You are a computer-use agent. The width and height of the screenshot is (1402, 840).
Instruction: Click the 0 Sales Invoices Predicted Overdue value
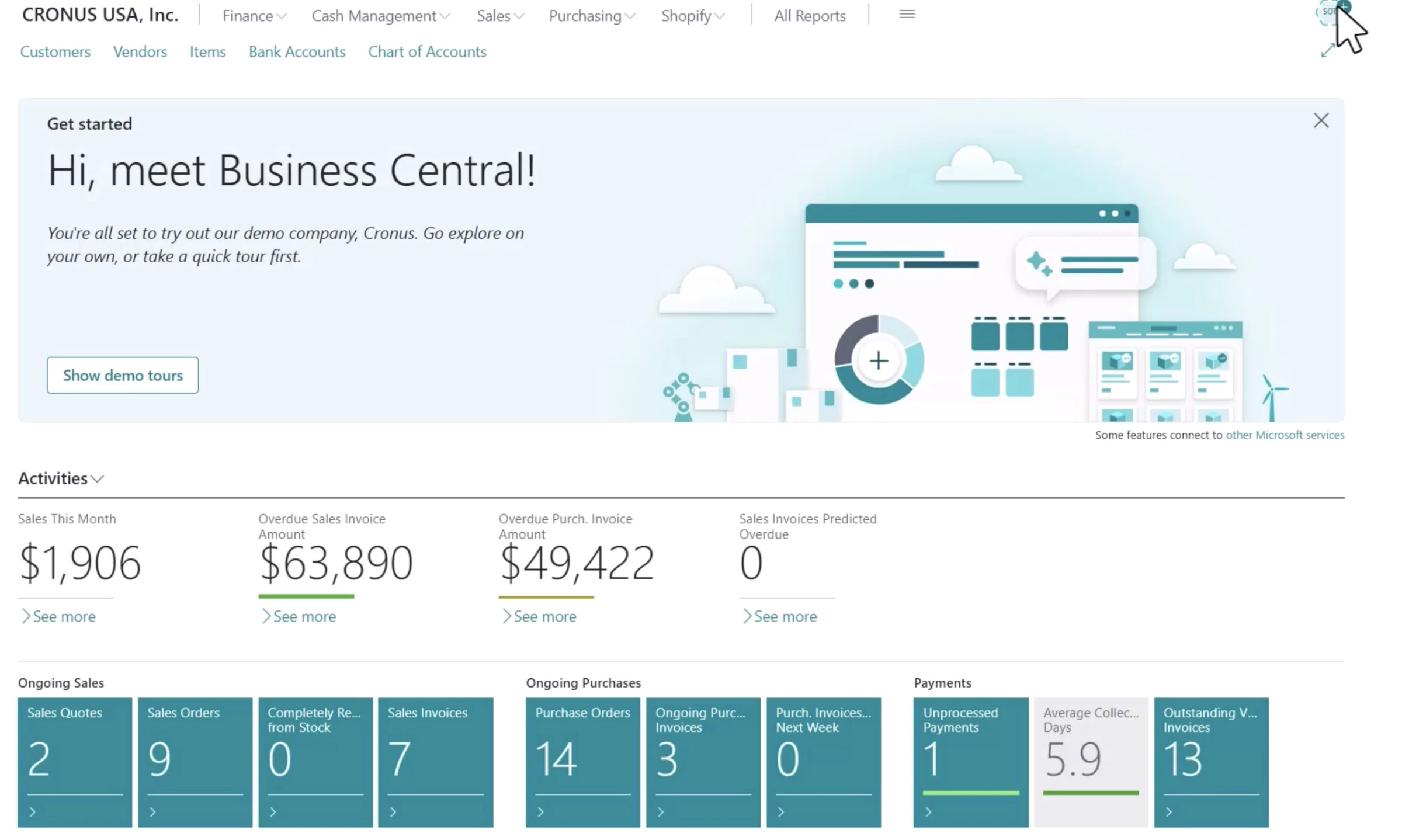coord(751,563)
